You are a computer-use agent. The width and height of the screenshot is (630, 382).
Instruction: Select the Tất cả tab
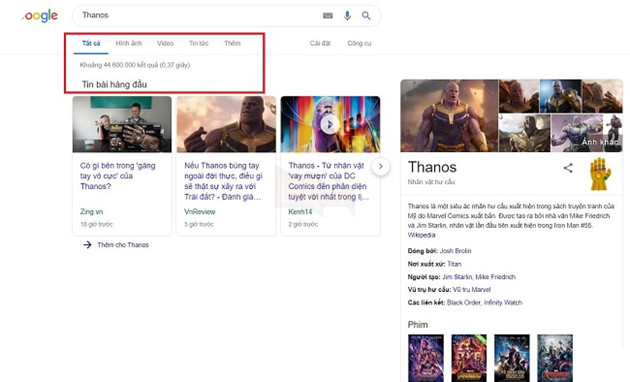(x=91, y=43)
